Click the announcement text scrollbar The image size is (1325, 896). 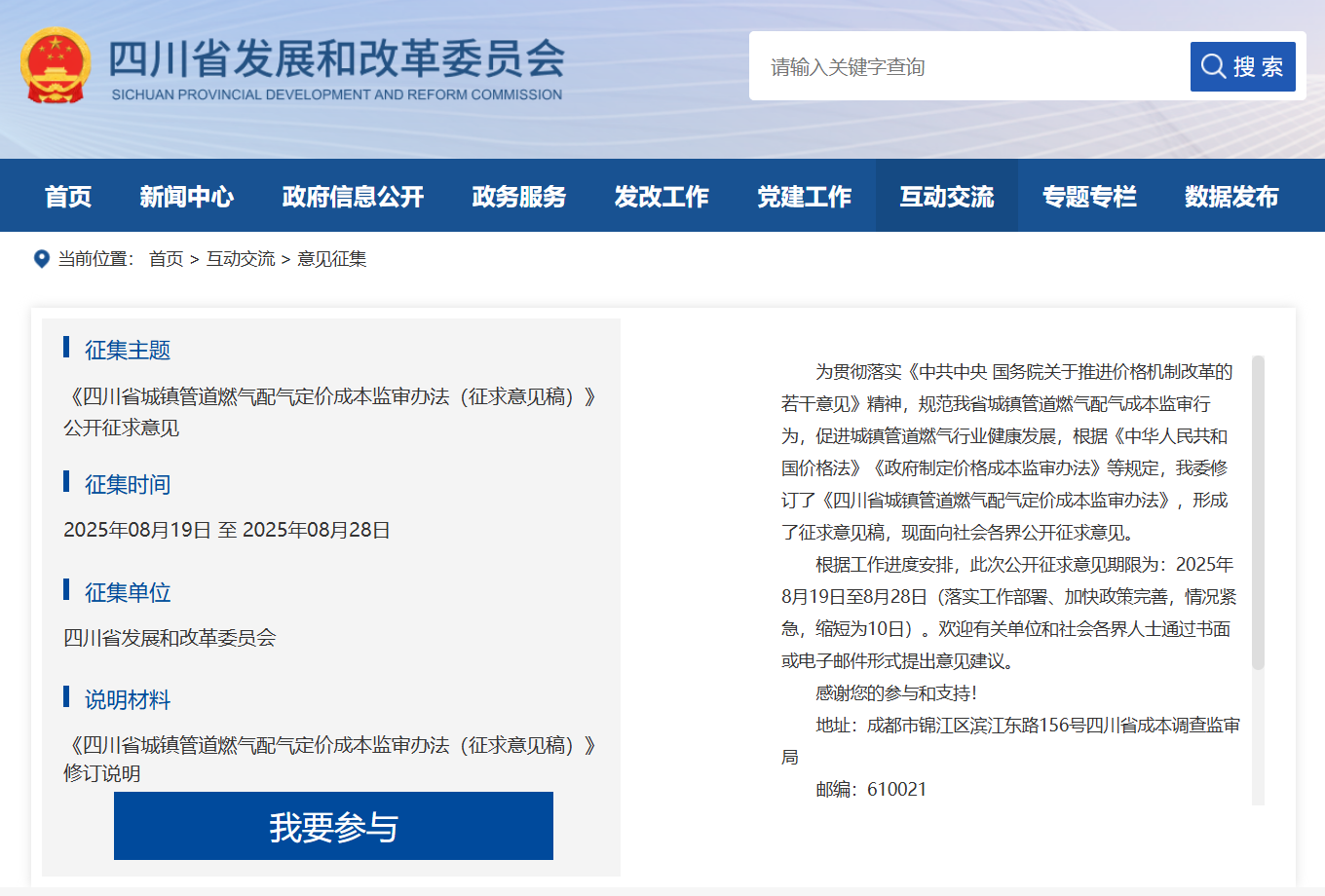(x=1258, y=513)
